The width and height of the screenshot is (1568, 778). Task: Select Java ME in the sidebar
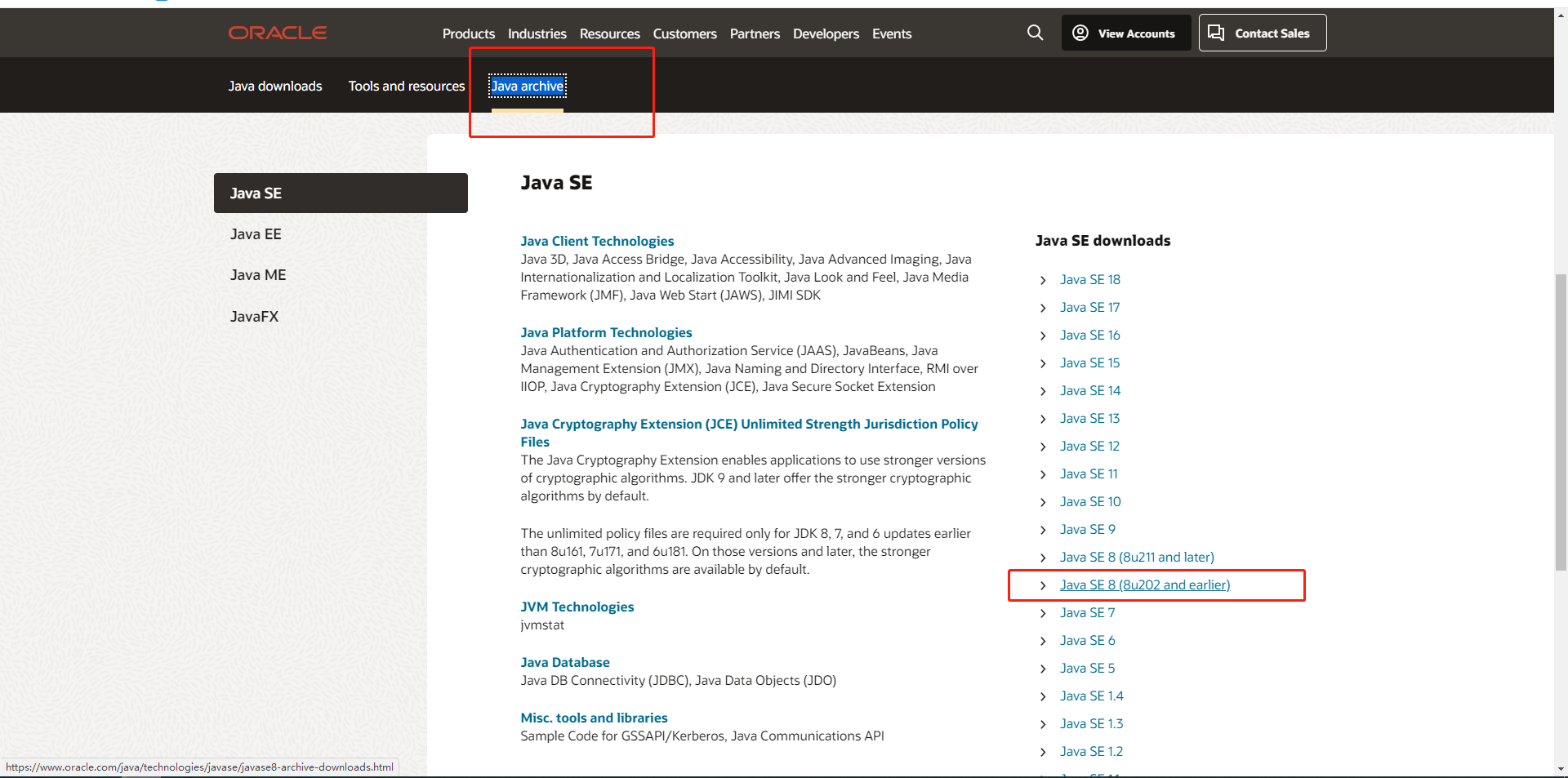[x=258, y=275]
